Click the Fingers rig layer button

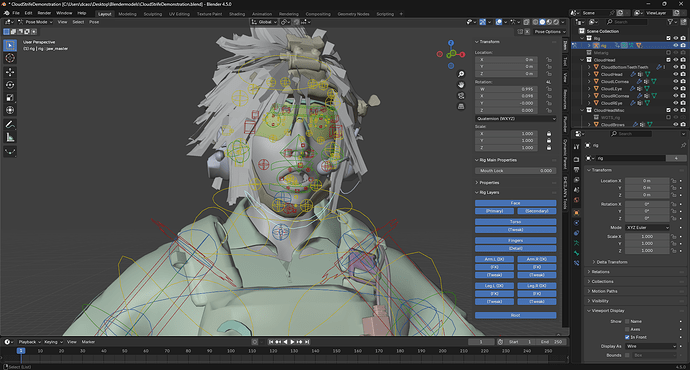pyautogui.click(x=515, y=241)
